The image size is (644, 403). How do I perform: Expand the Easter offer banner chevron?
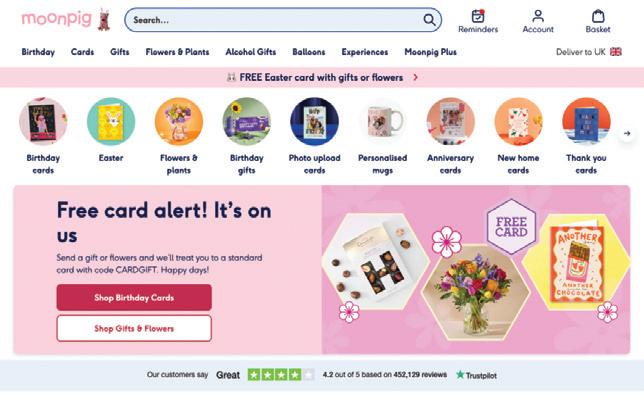point(415,77)
